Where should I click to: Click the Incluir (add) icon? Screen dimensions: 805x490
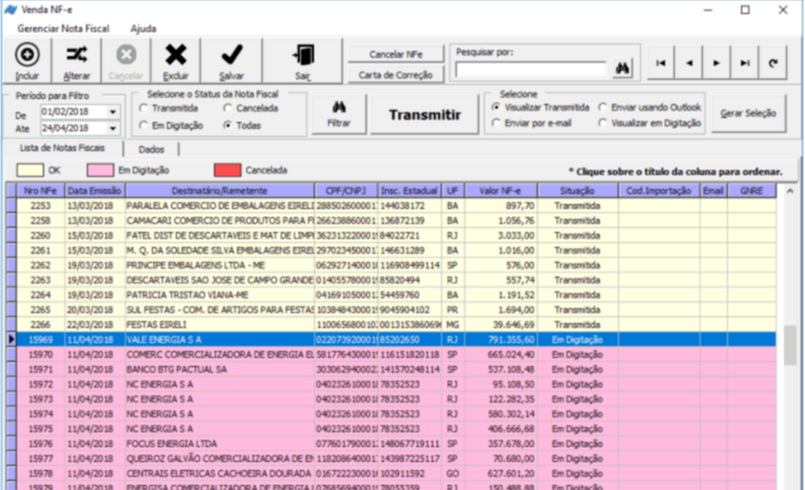point(27,56)
